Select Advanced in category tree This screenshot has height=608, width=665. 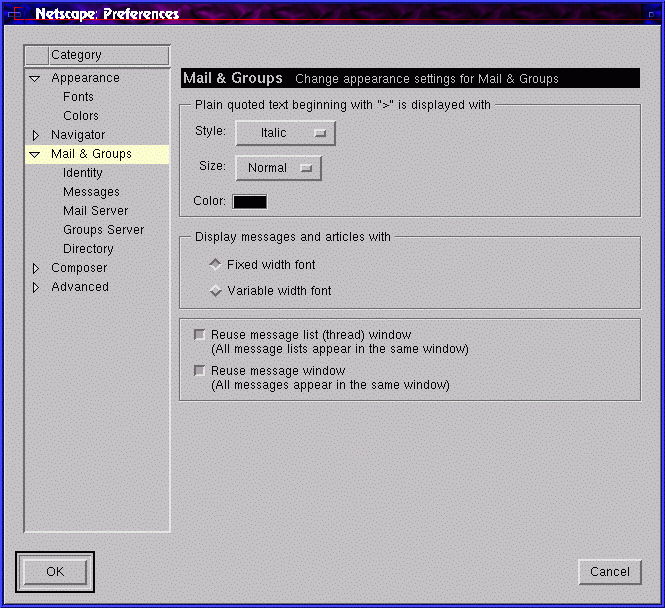point(80,287)
